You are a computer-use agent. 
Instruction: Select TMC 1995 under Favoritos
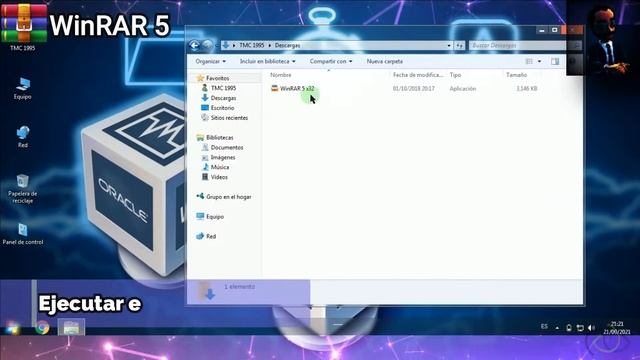223,88
